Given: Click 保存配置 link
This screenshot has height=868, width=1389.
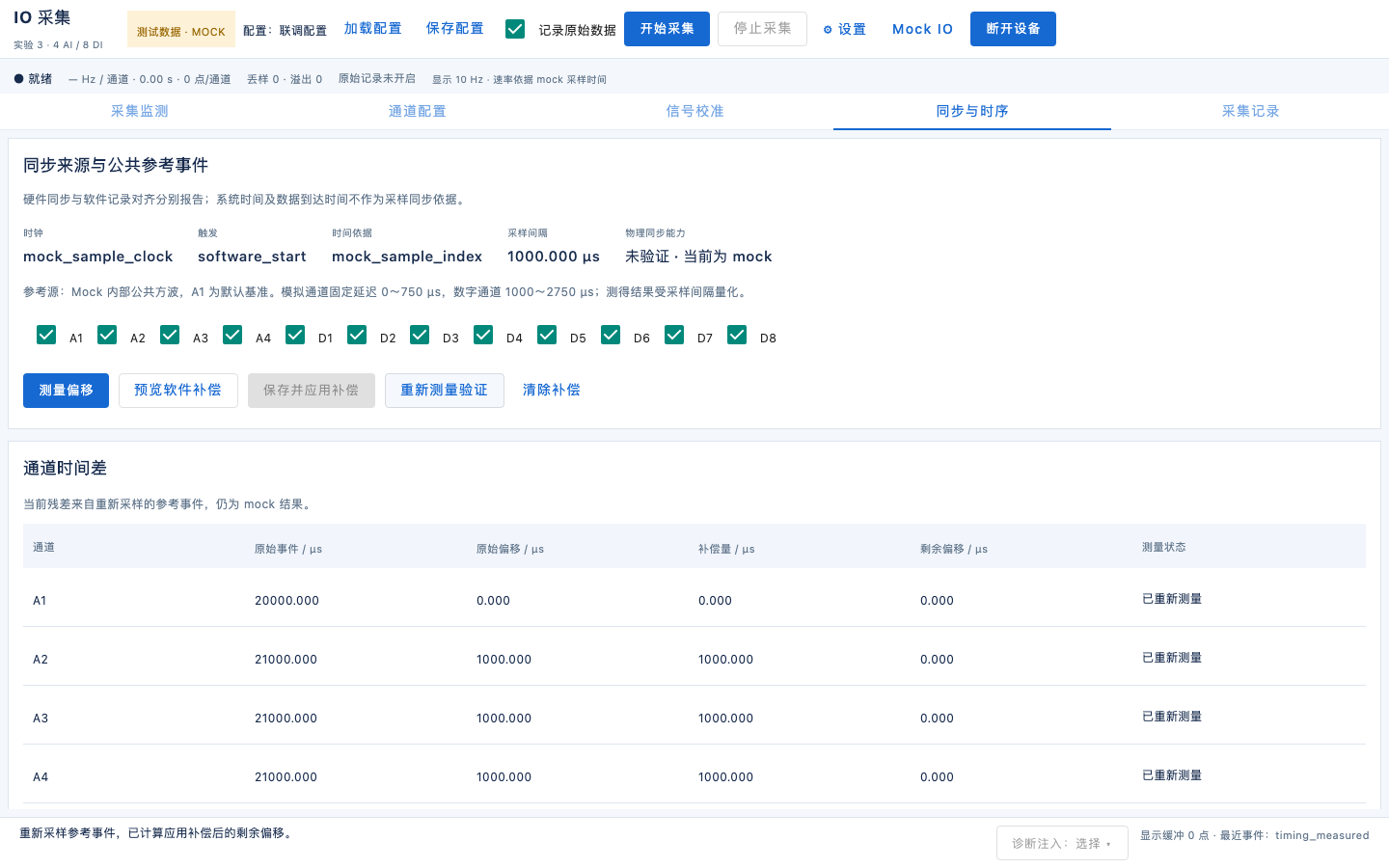Looking at the screenshot, I should [454, 29].
